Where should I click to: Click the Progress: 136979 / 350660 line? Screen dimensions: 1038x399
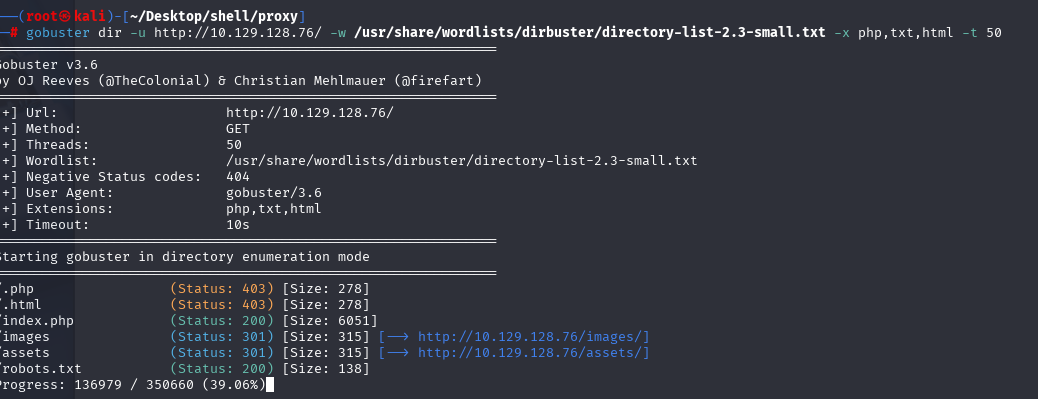pos(132,384)
